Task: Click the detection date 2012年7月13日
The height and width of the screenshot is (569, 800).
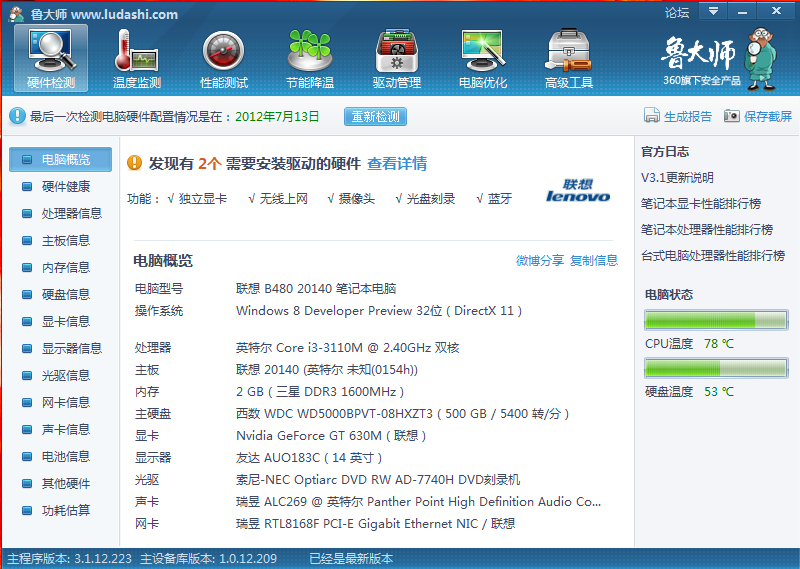Action: (277, 116)
